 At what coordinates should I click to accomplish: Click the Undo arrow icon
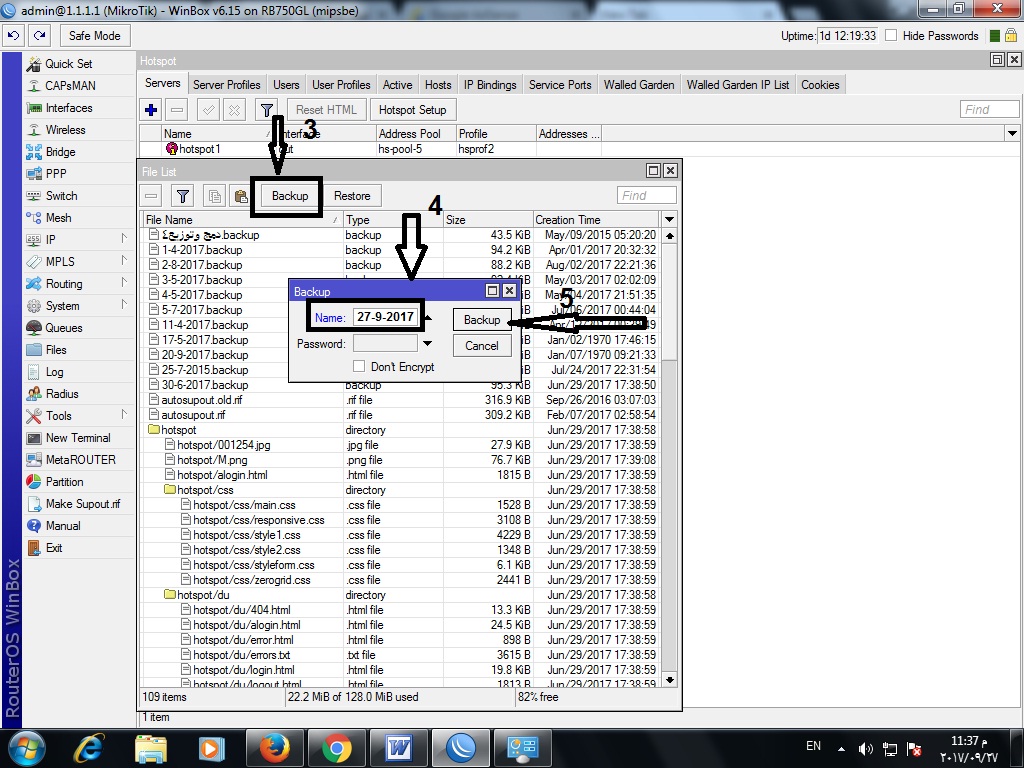click(x=14, y=36)
